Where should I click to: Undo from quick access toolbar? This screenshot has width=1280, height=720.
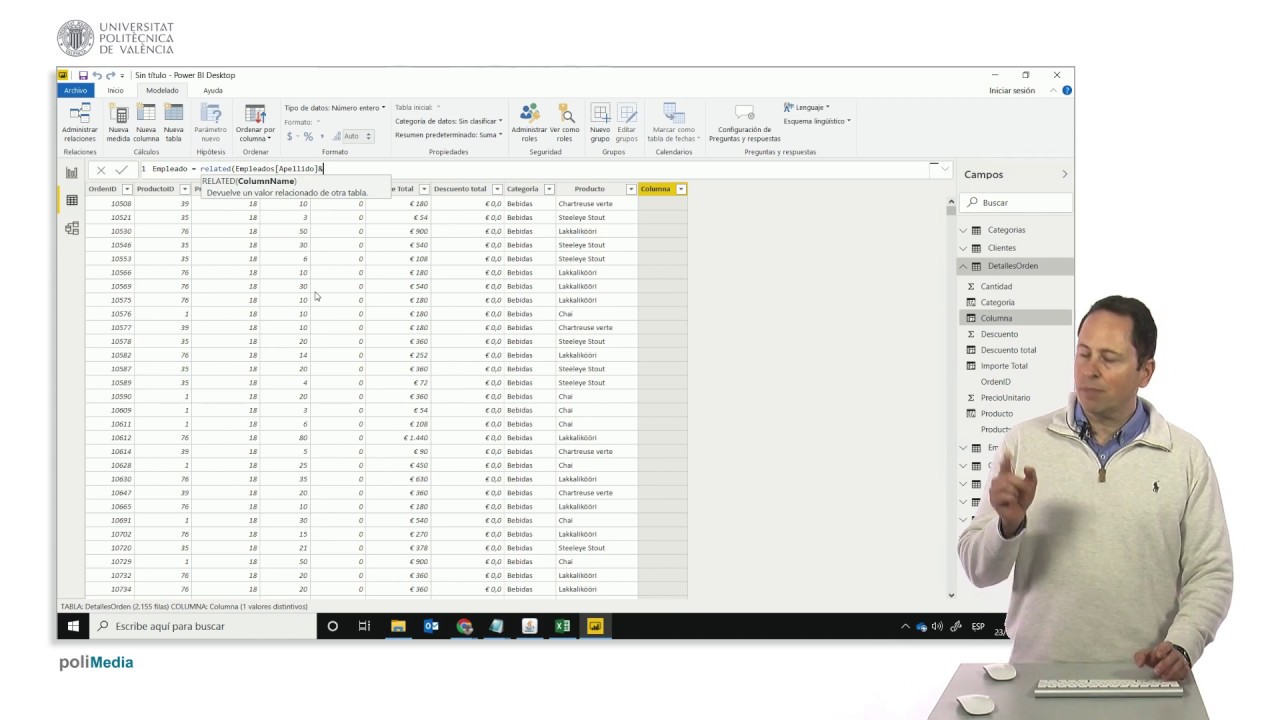coord(97,75)
